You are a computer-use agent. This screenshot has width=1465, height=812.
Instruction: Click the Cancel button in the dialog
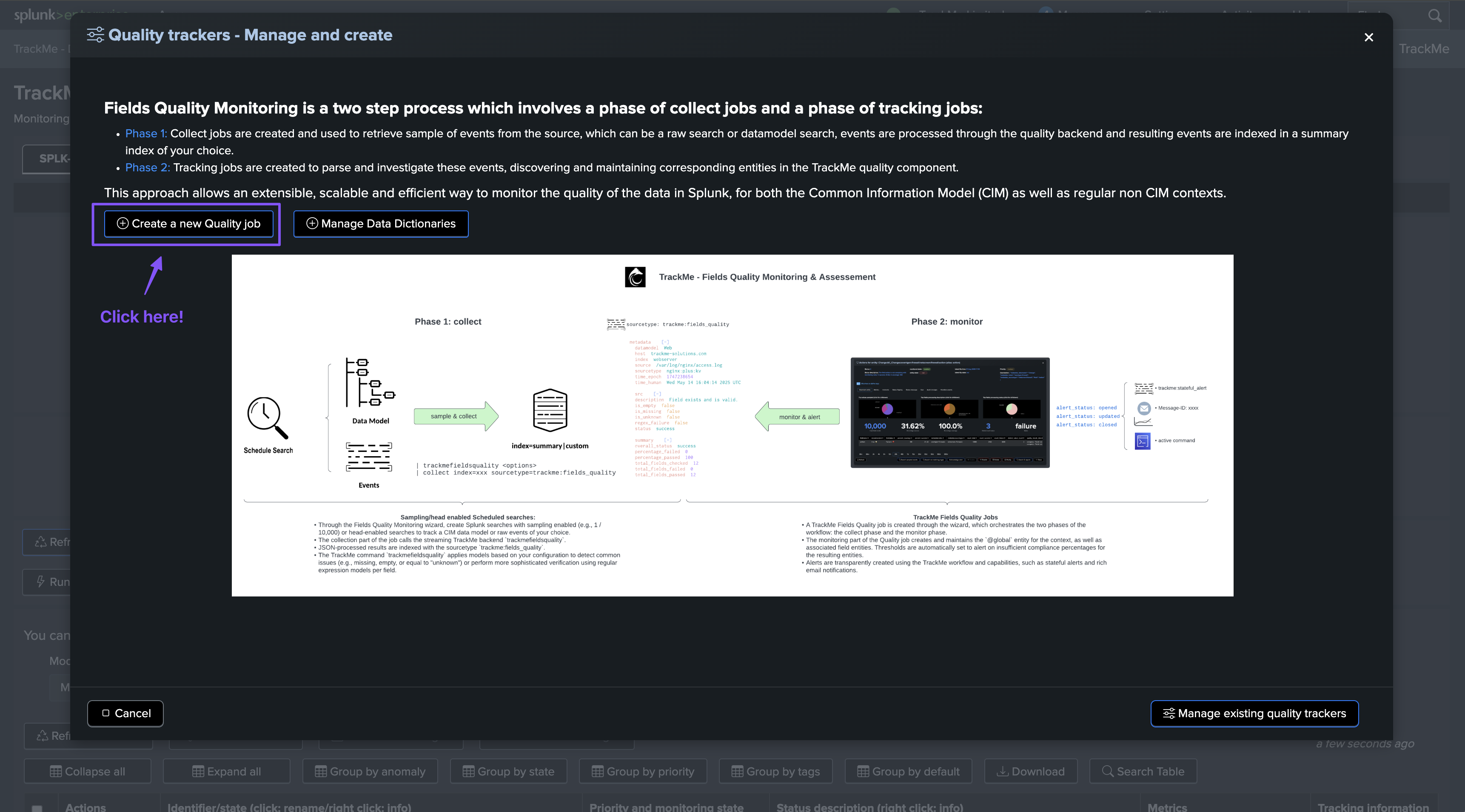point(125,713)
